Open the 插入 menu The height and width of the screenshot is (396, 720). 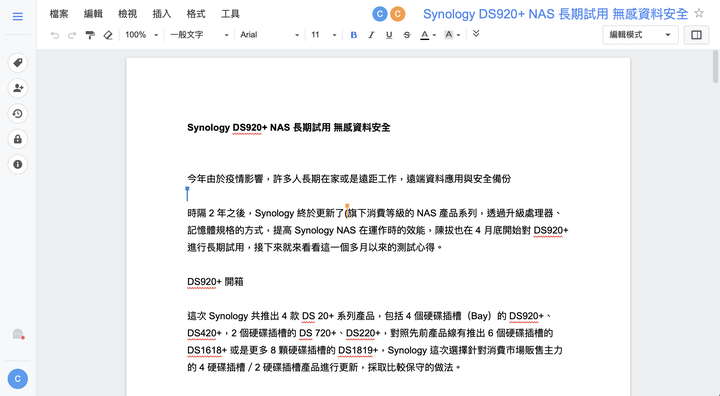(162, 14)
